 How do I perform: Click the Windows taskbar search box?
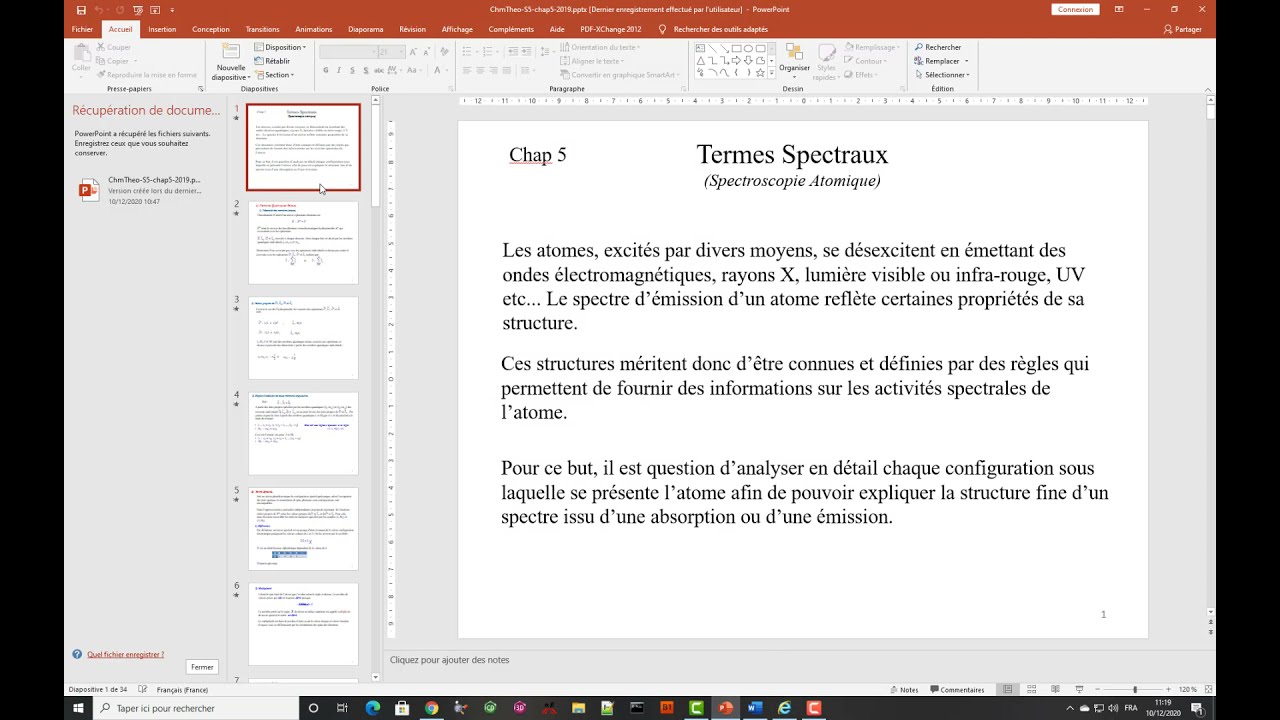click(x=195, y=708)
